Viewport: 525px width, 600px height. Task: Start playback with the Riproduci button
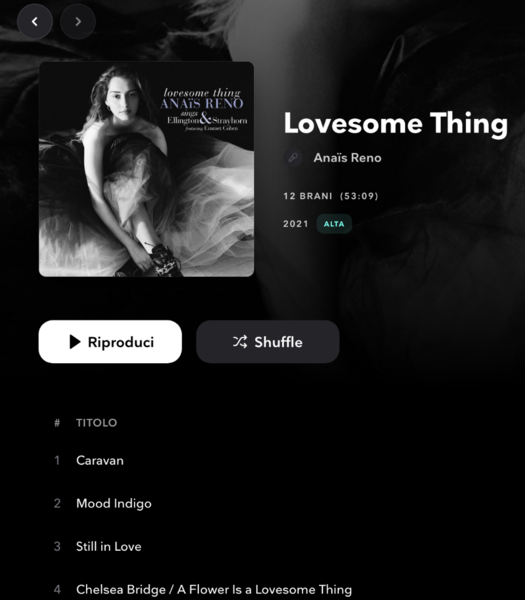(110, 342)
